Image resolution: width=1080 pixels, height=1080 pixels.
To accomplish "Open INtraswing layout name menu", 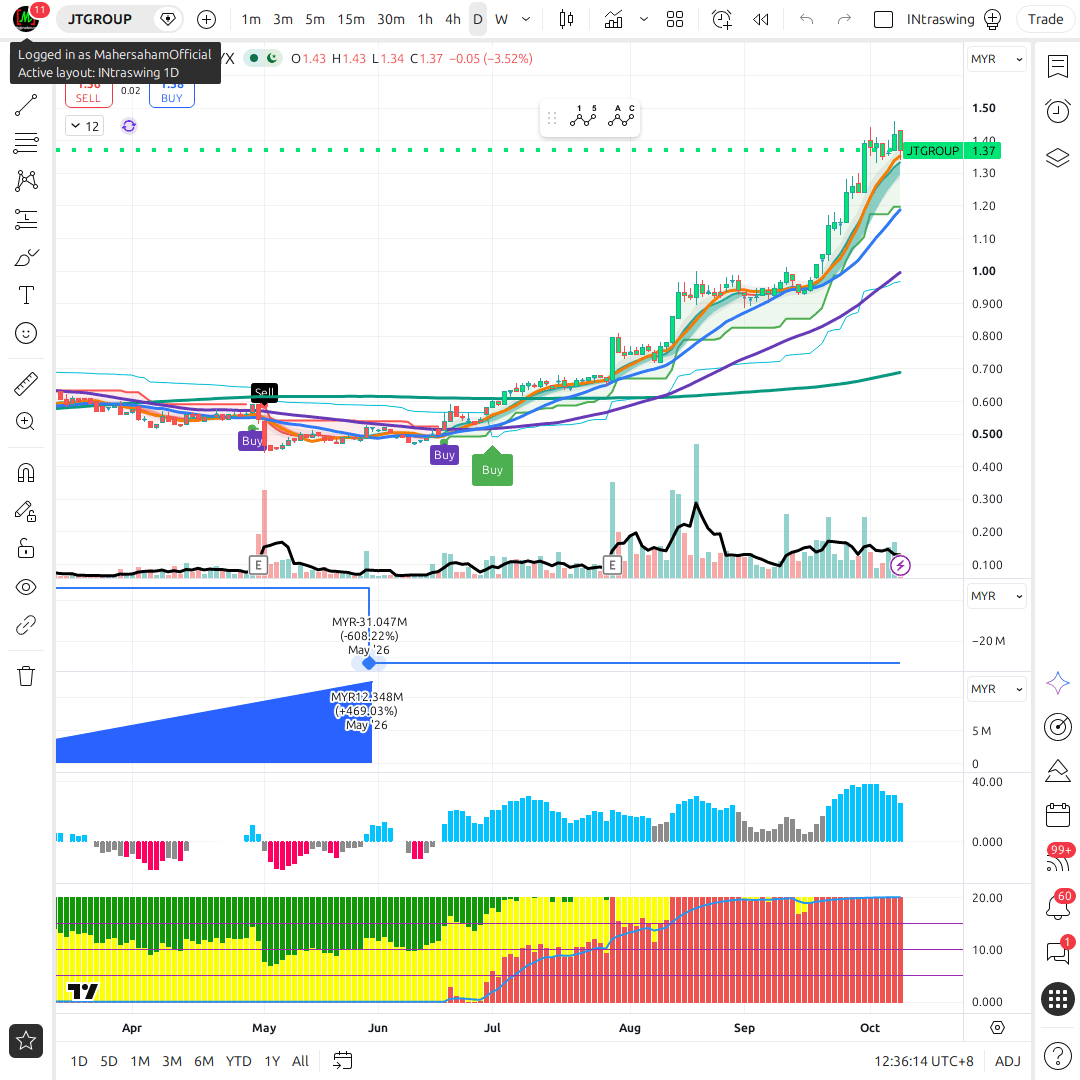I will tap(940, 19).
